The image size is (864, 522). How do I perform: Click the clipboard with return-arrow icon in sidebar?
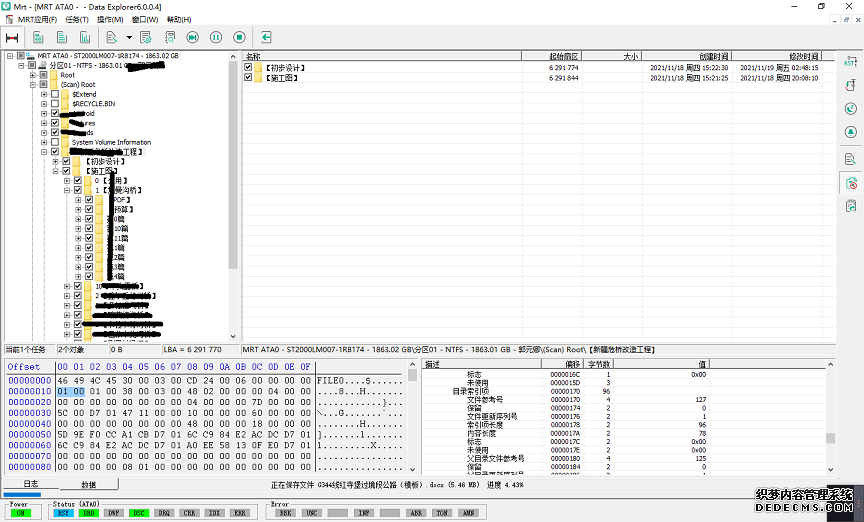pyautogui.click(x=850, y=207)
